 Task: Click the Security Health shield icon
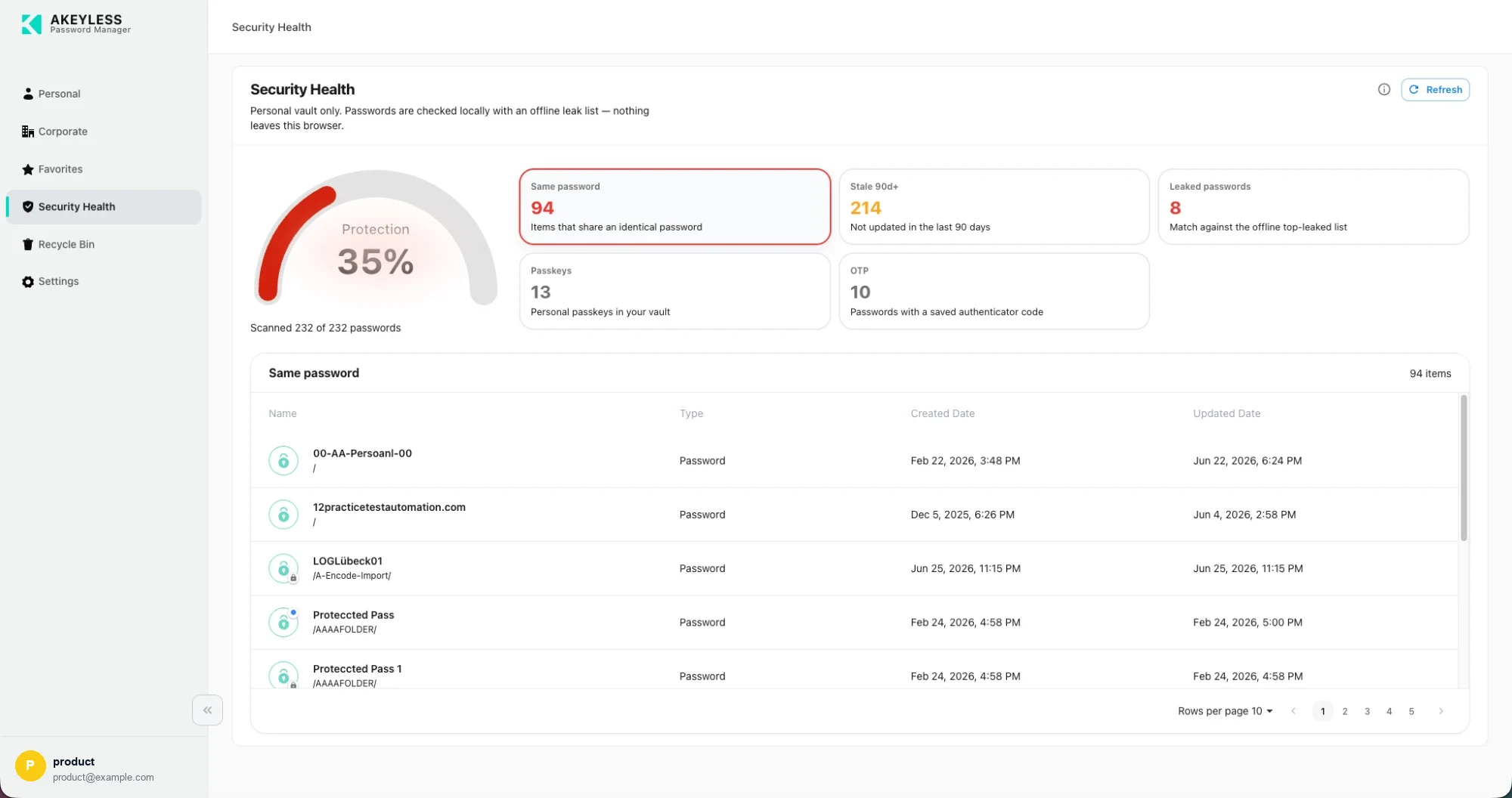[28, 207]
